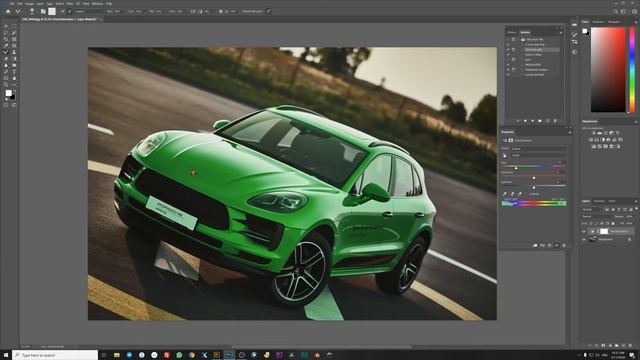Toggle layer filtering on or off
640x360 pixels.
[x=636, y=209]
